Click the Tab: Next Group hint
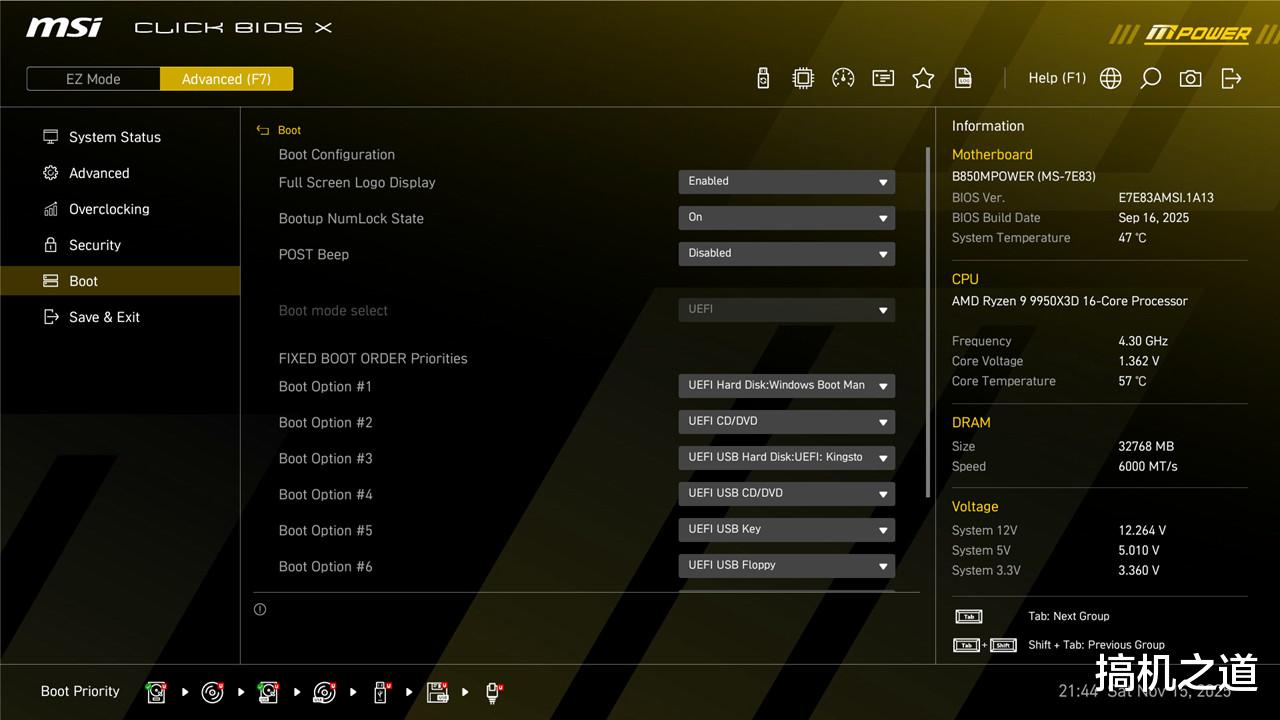The image size is (1280, 720). click(1069, 617)
